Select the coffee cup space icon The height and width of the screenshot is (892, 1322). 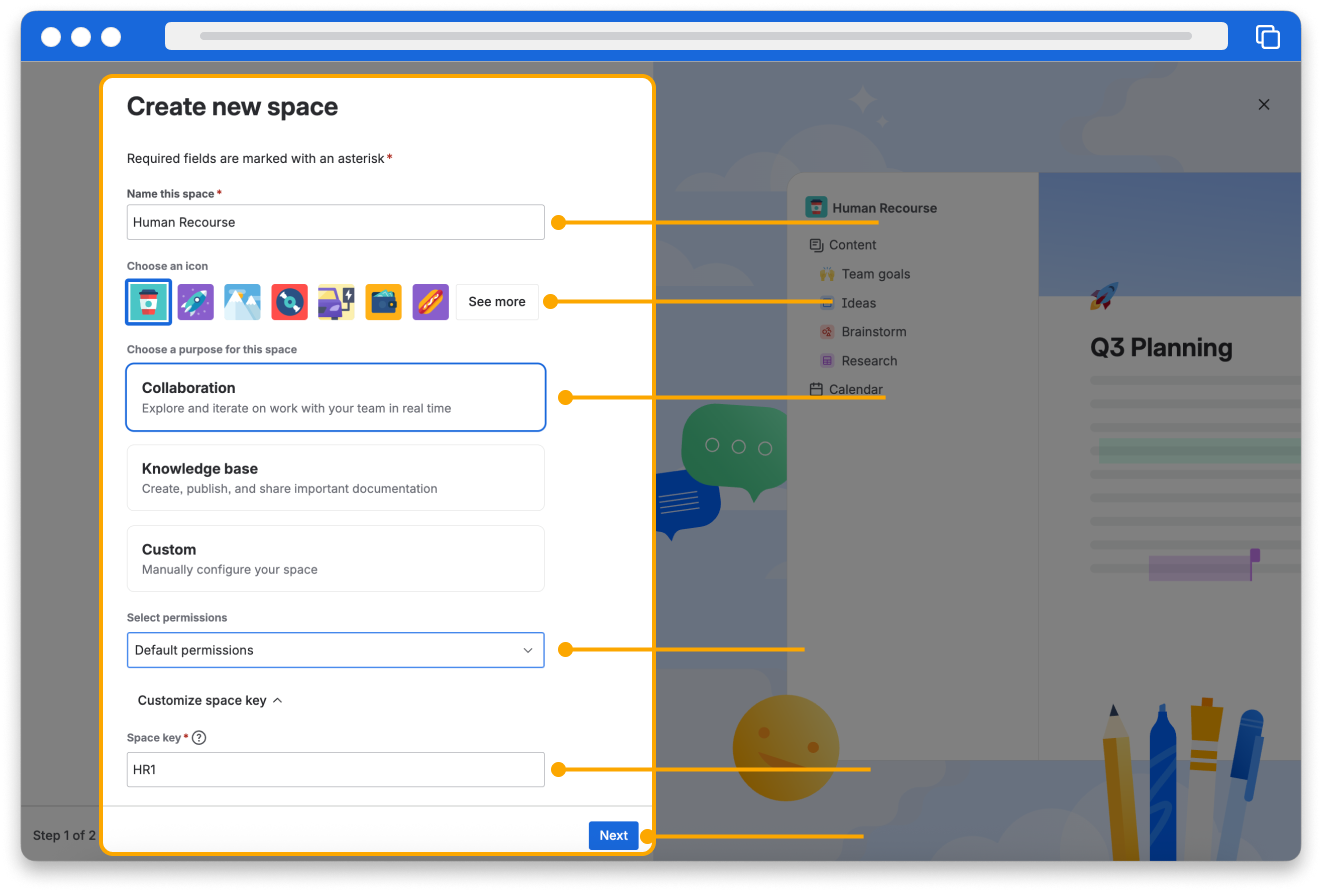[148, 302]
